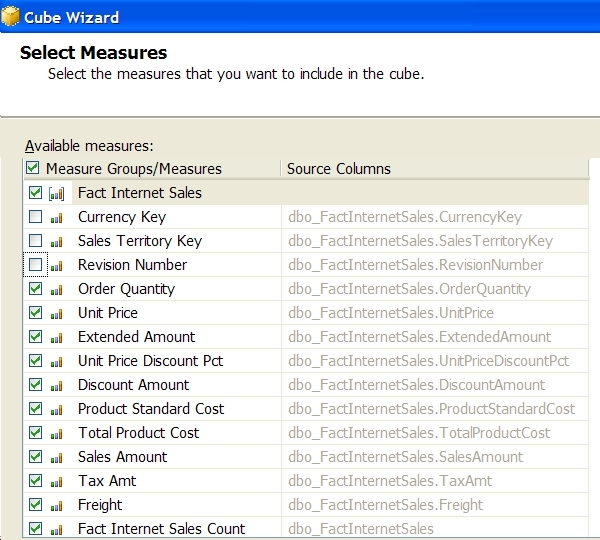Select the Extended Amount measure name
Screen dimensions: 600x540
pos(137,337)
